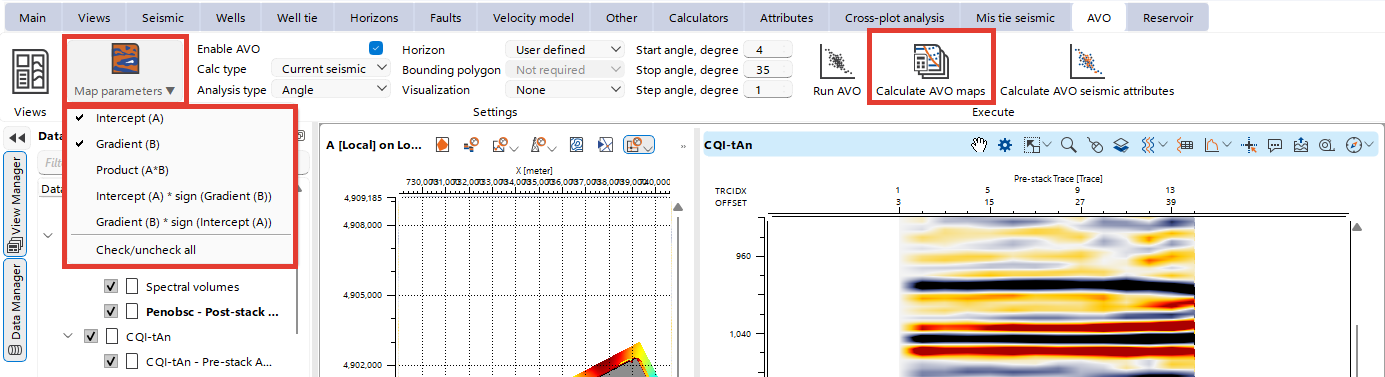Viewport: 1385px width, 377px height.
Task: Select Intercept (A) * sign (Gradient (B))
Action: pyautogui.click(x=180, y=196)
